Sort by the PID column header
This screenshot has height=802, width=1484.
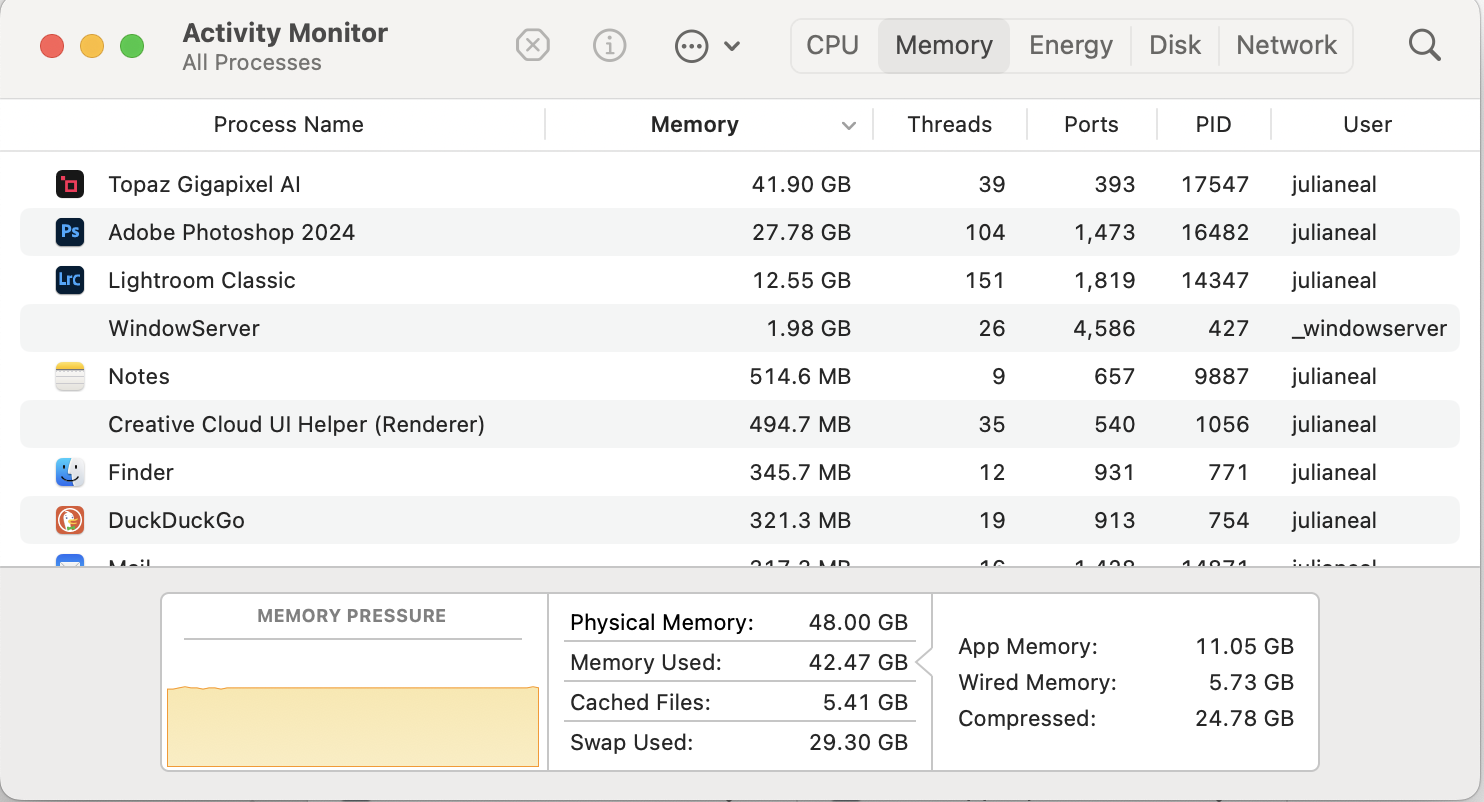click(x=1213, y=125)
